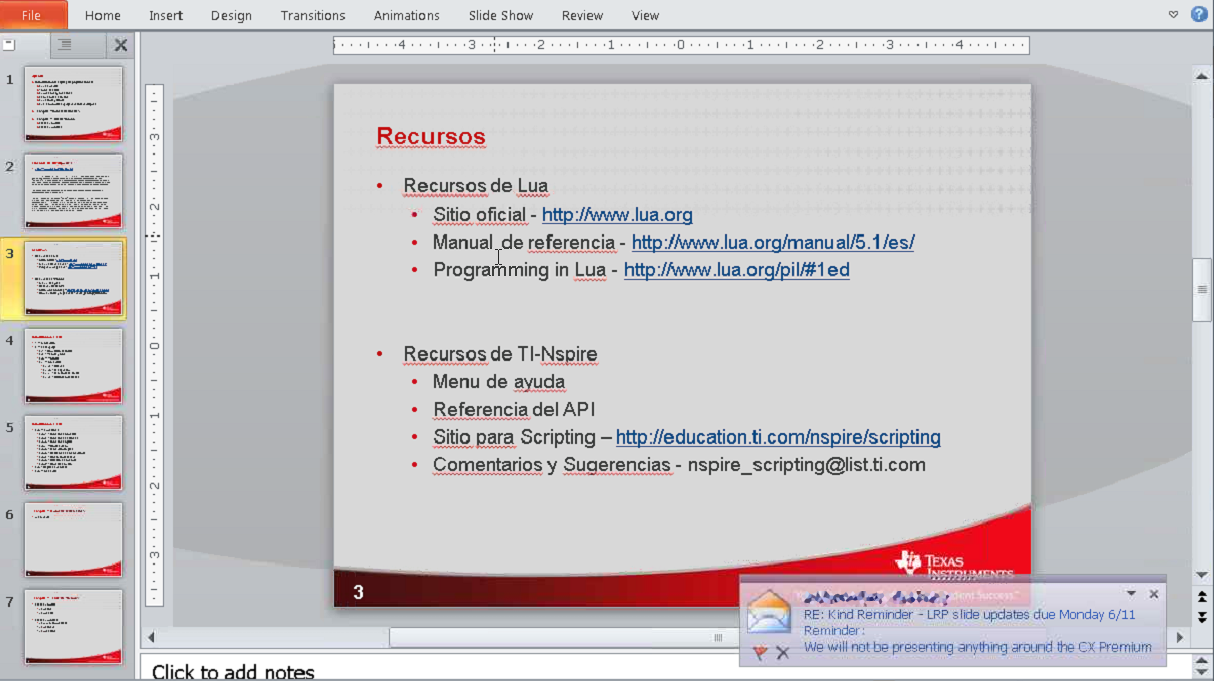Open the lua.org/pil/#1ed link
The image size is (1214, 681).
point(737,270)
